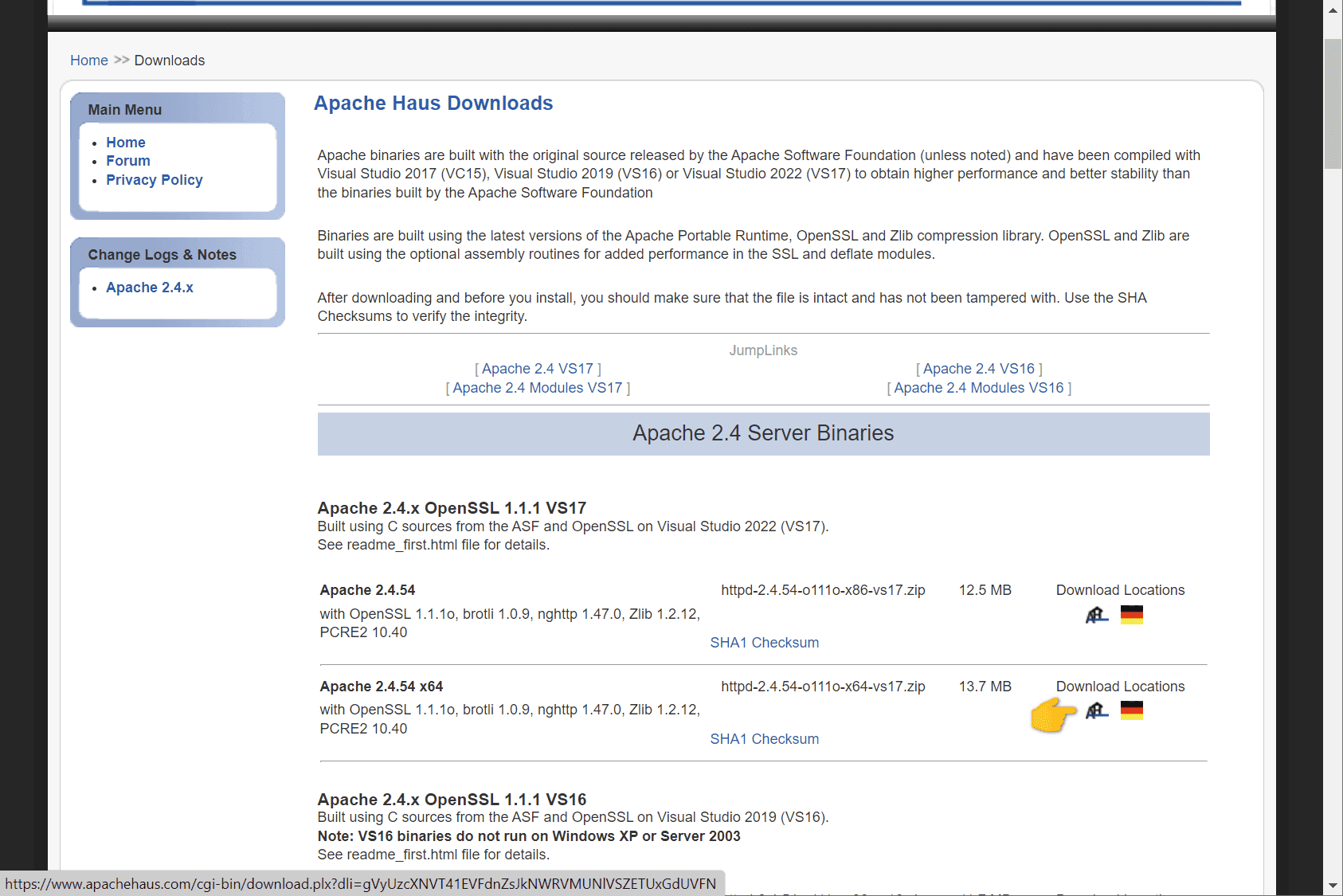Open the Apache 2.4.x change log link
The height and width of the screenshot is (896, 1343).
tap(150, 288)
